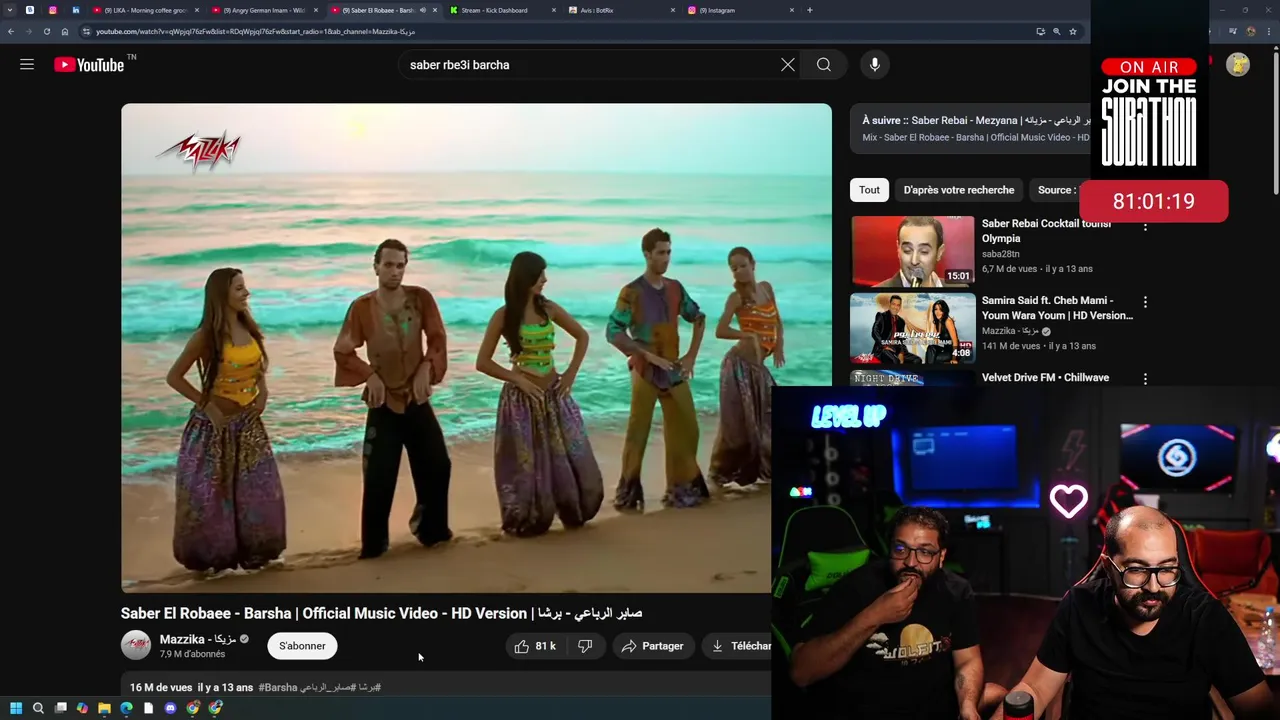The height and width of the screenshot is (720, 1280).
Task: Clear the search box with the X
Action: click(788, 65)
